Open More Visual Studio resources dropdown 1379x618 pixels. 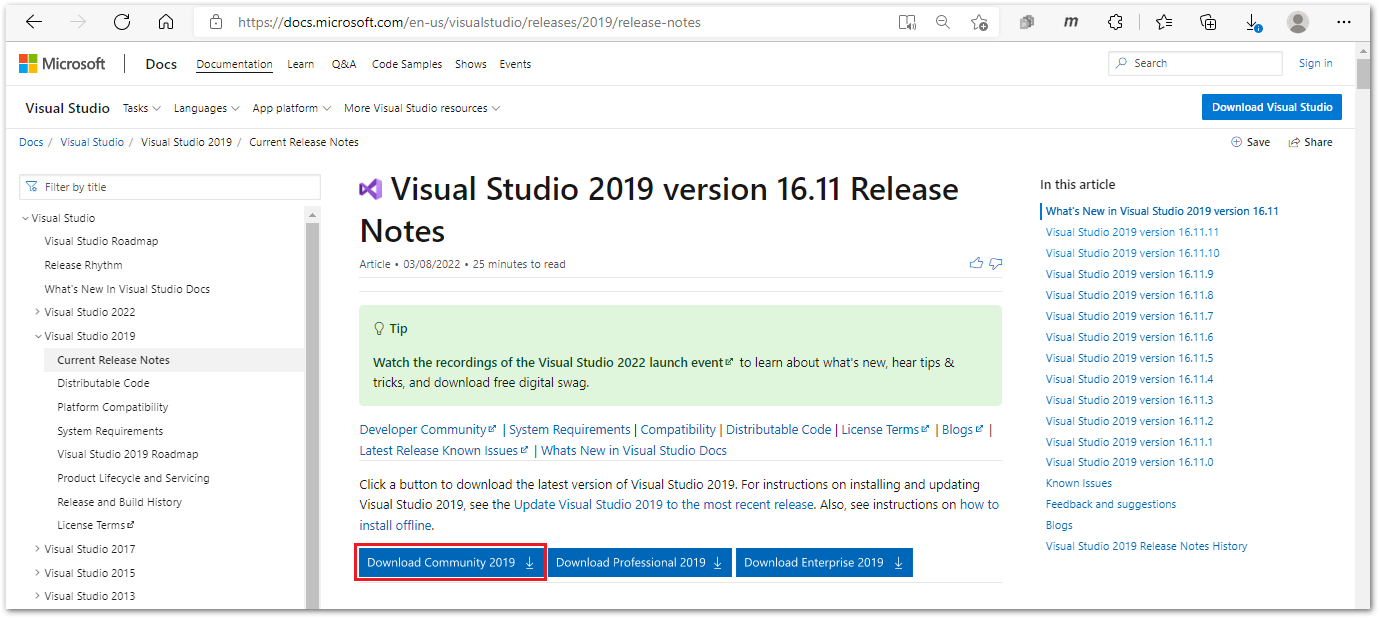(422, 108)
